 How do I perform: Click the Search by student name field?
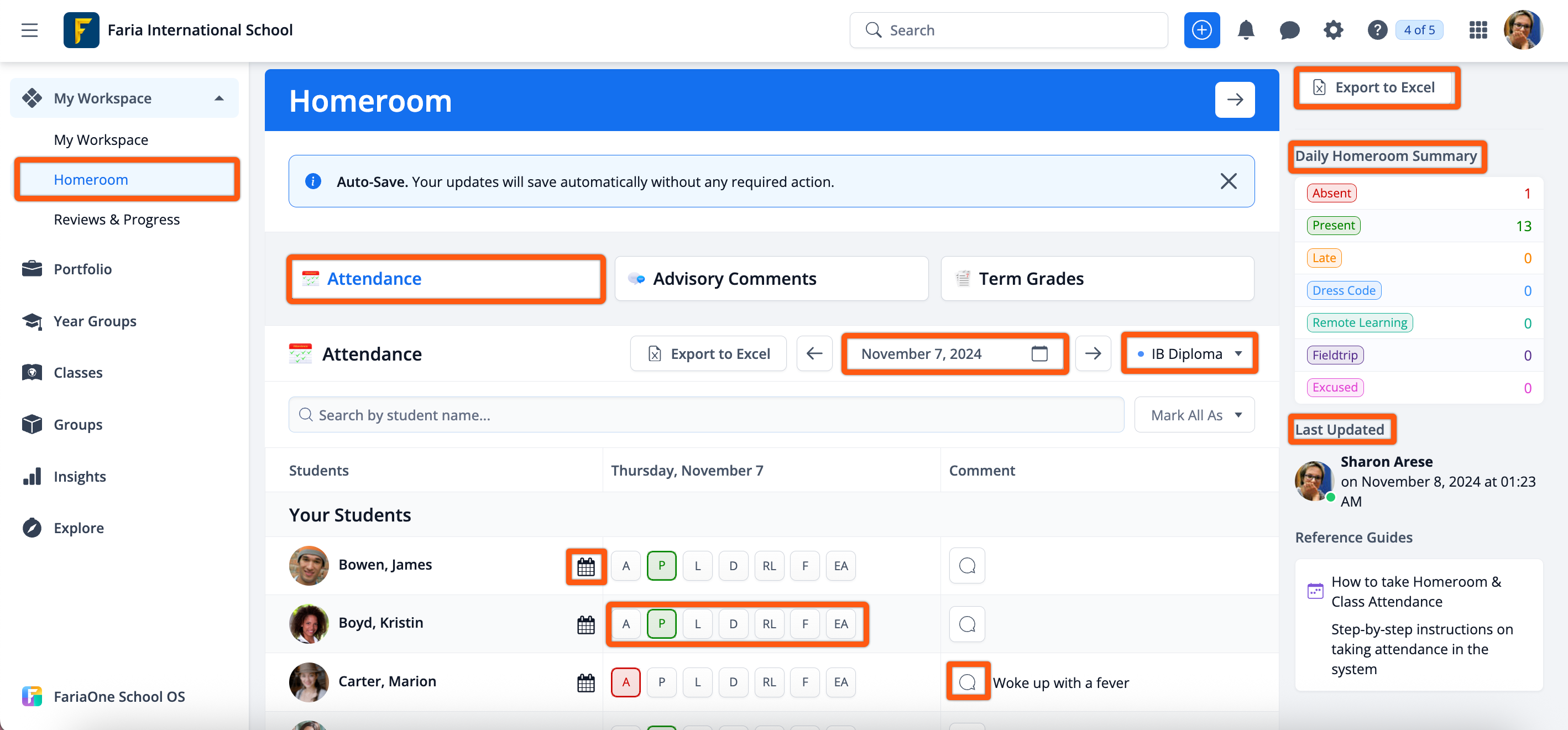click(x=706, y=415)
